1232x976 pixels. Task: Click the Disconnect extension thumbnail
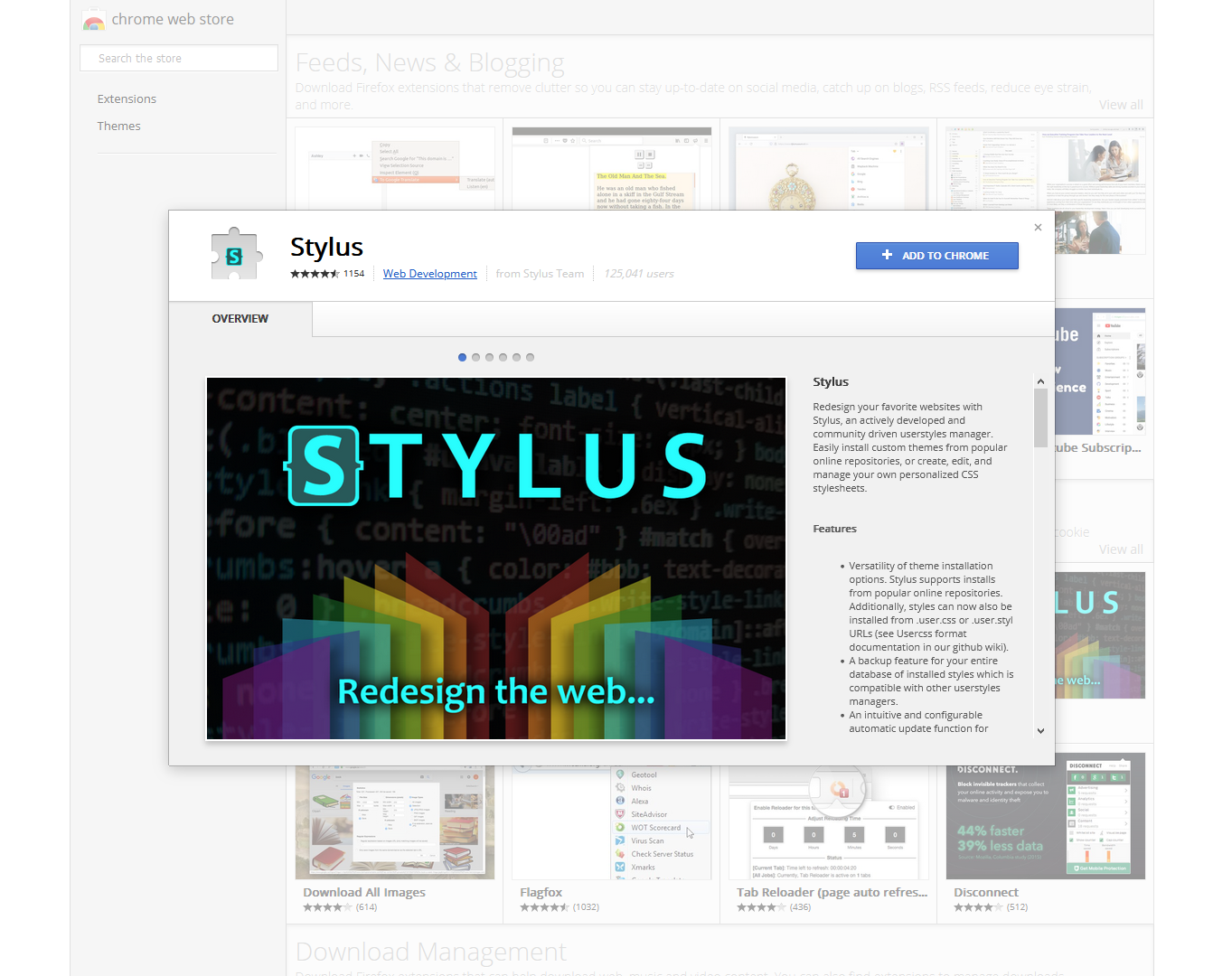tap(1046, 816)
